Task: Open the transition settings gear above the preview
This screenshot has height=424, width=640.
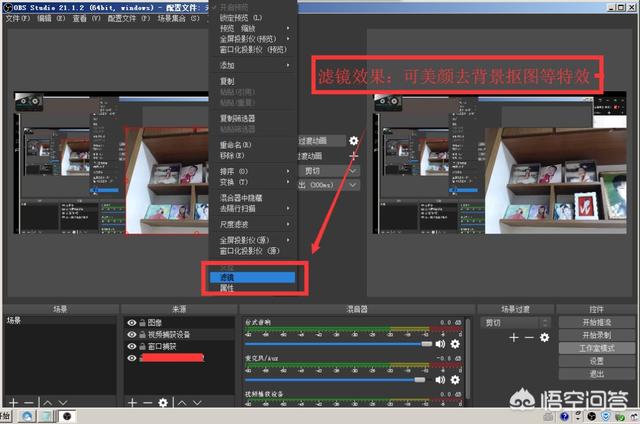Action: click(353, 142)
